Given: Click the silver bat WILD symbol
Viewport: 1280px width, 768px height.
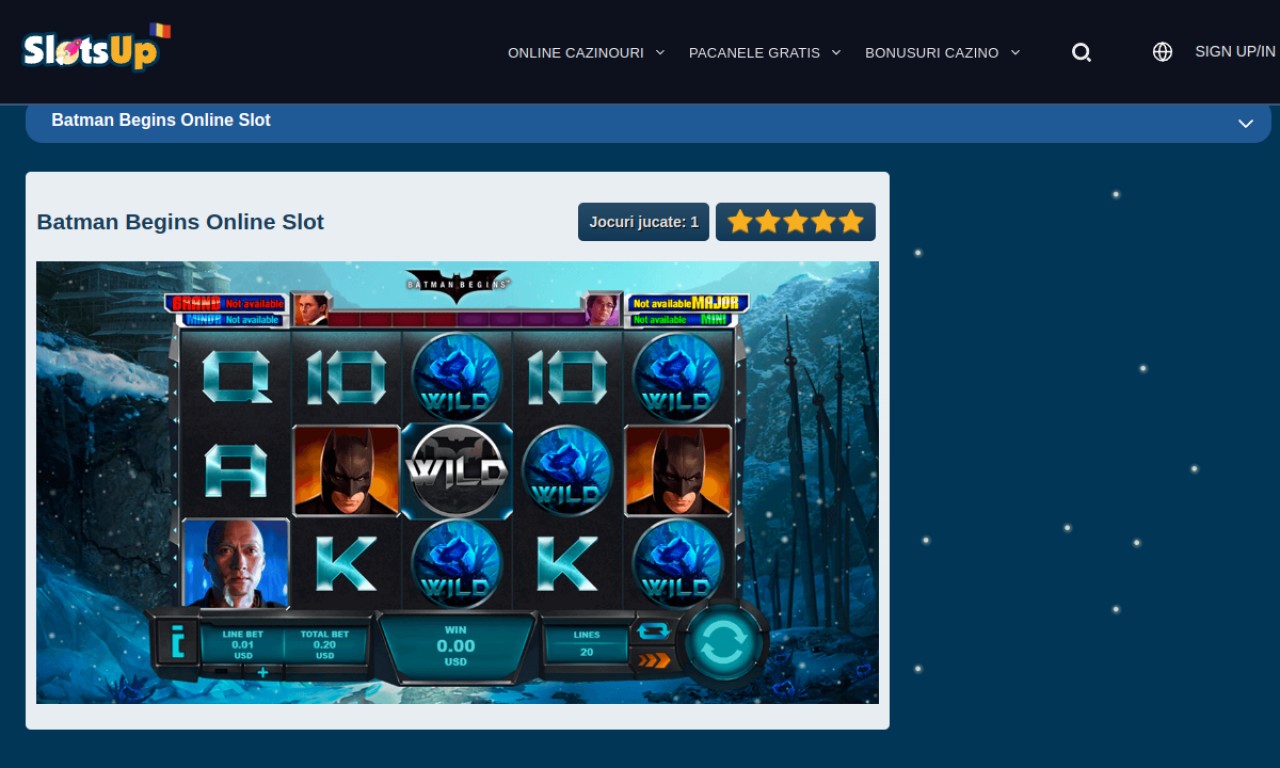Looking at the screenshot, I should coord(457,471).
